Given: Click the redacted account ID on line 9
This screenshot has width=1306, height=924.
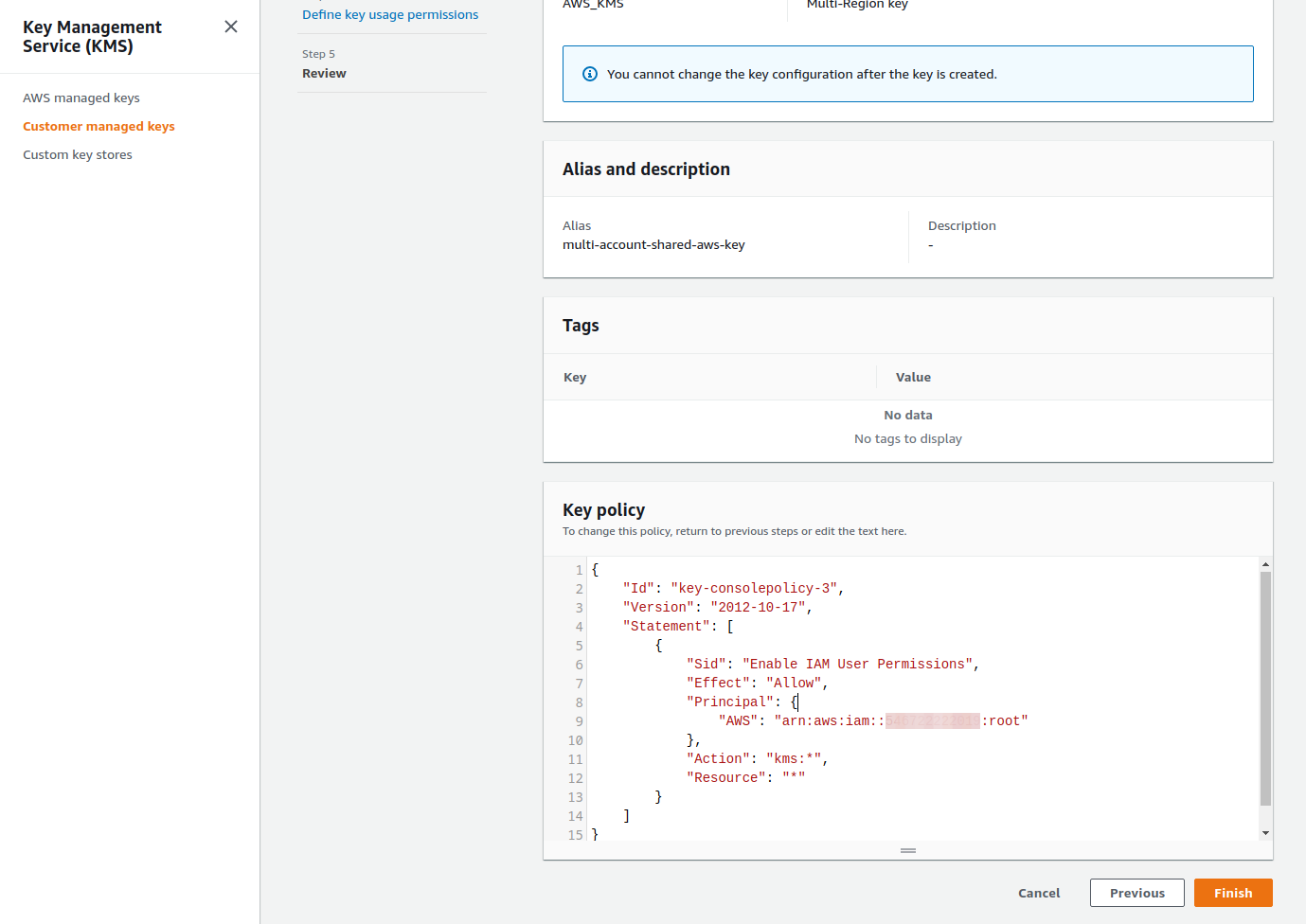Looking at the screenshot, I should coord(931,720).
